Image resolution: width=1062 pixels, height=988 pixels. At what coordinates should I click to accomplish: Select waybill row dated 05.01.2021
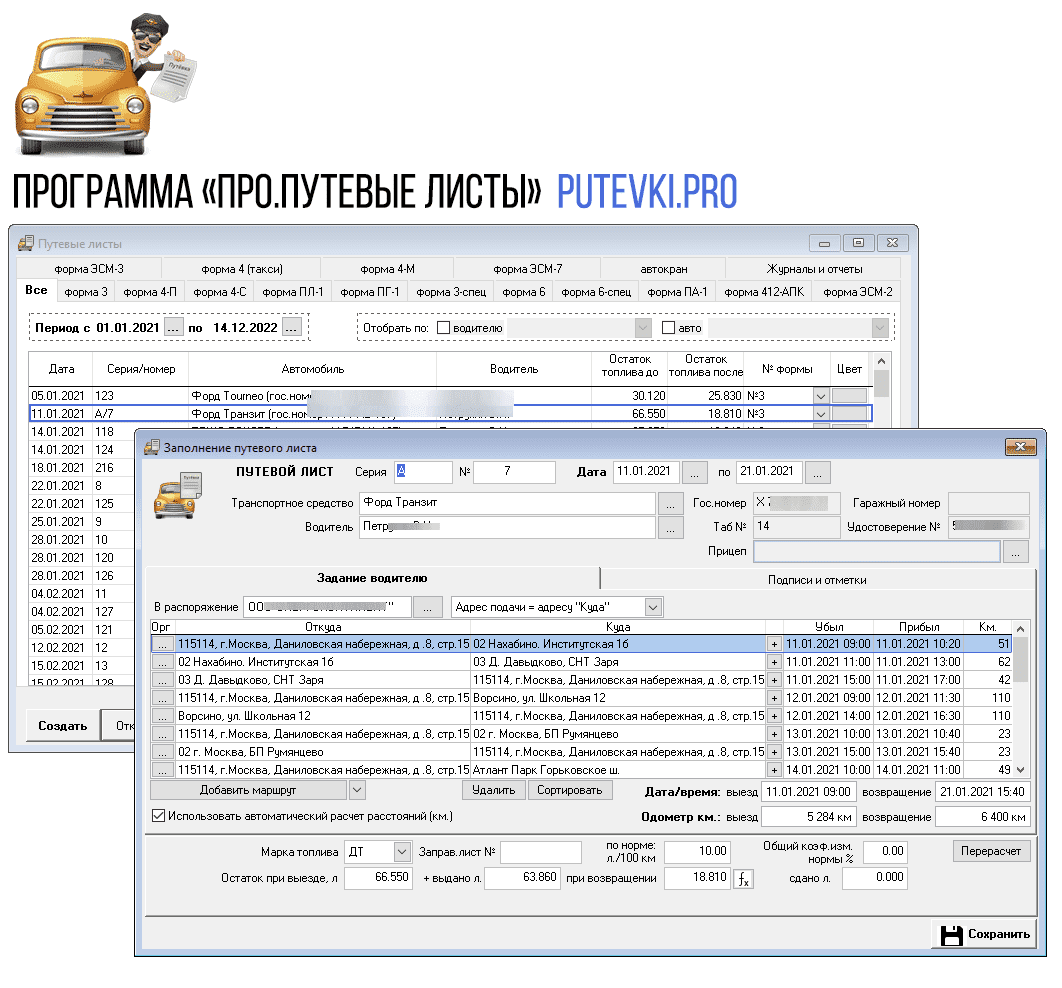[450, 396]
